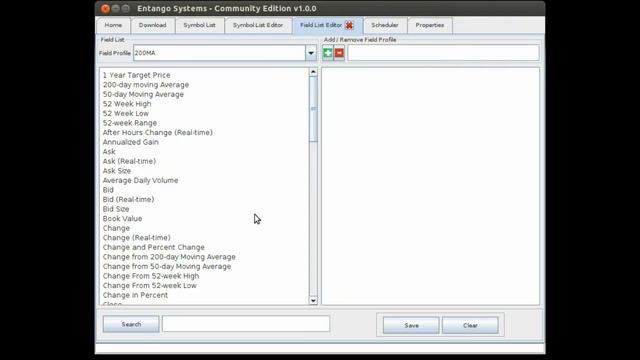Viewport: 640px width, 360px height.
Task: Click the Save button
Action: [411, 325]
